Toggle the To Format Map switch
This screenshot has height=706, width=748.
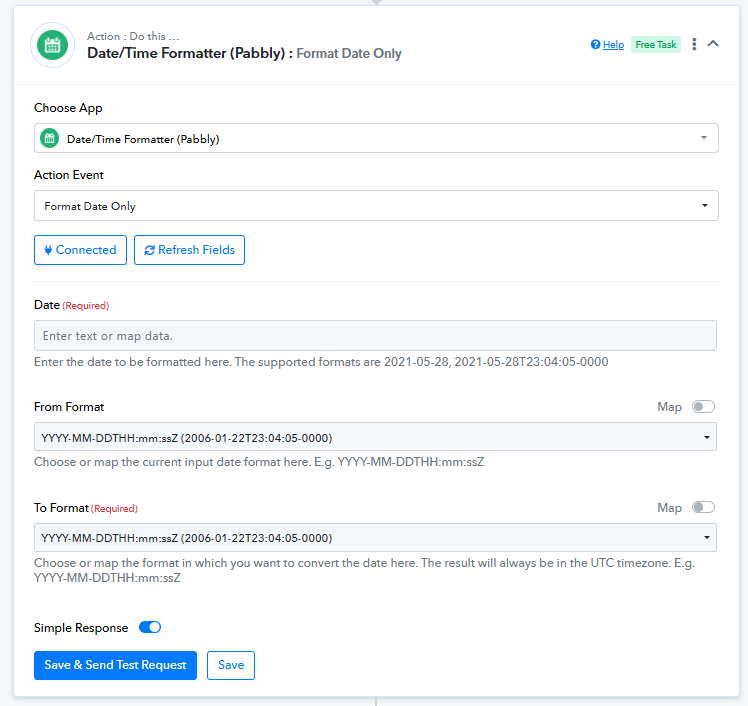(703, 507)
